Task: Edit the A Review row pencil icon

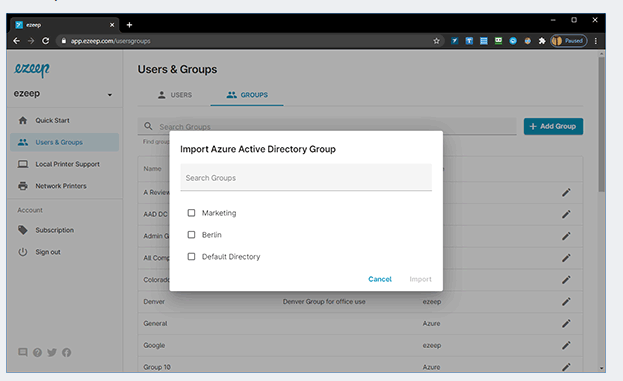Action: 566,192
